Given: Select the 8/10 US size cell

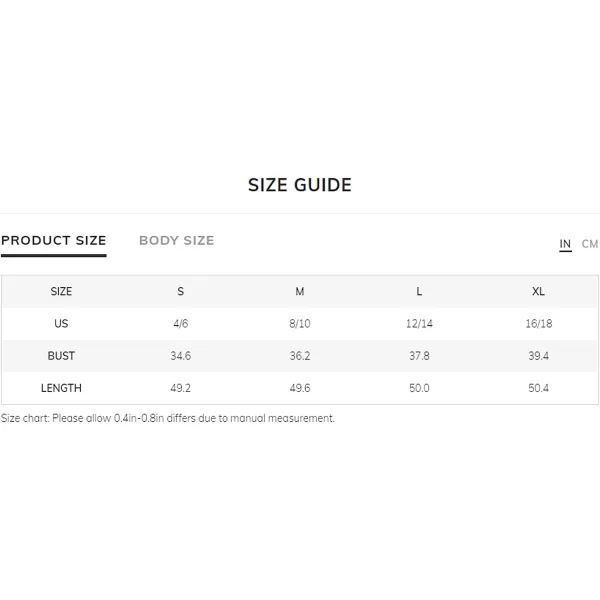Looking at the screenshot, I should point(300,324).
